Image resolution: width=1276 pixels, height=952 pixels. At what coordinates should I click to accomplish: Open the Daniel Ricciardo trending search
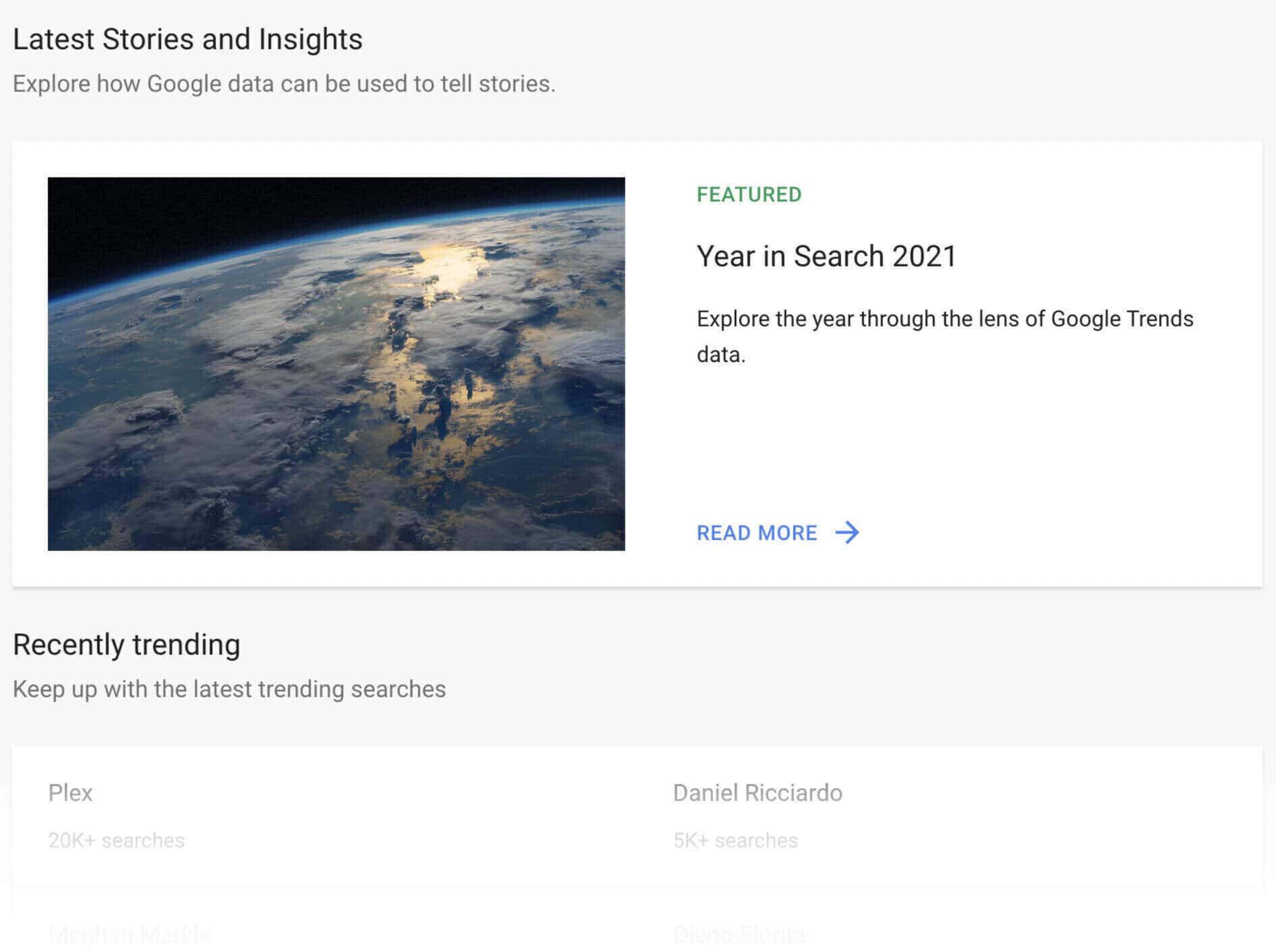click(x=757, y=793)
